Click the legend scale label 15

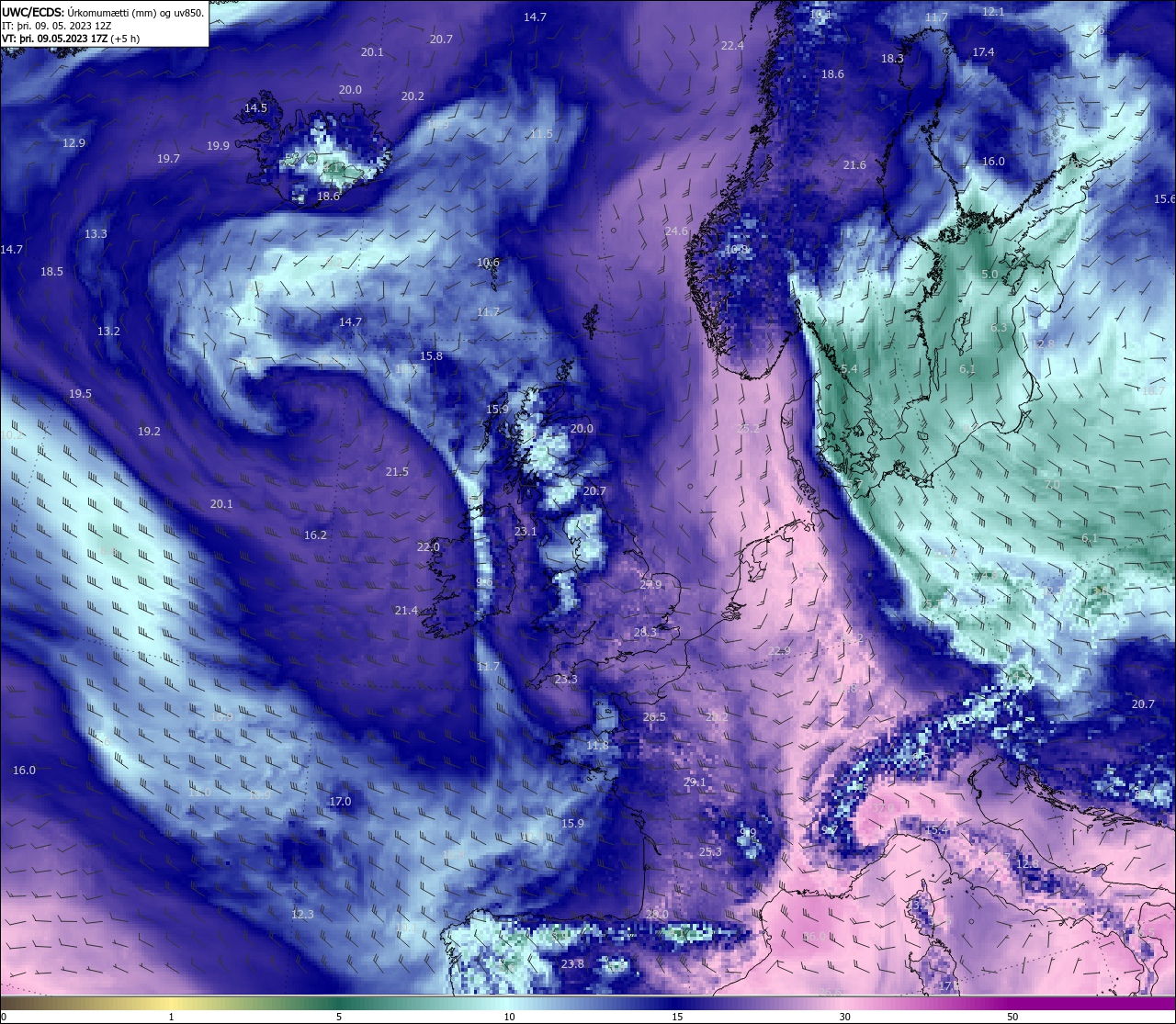677,1017
